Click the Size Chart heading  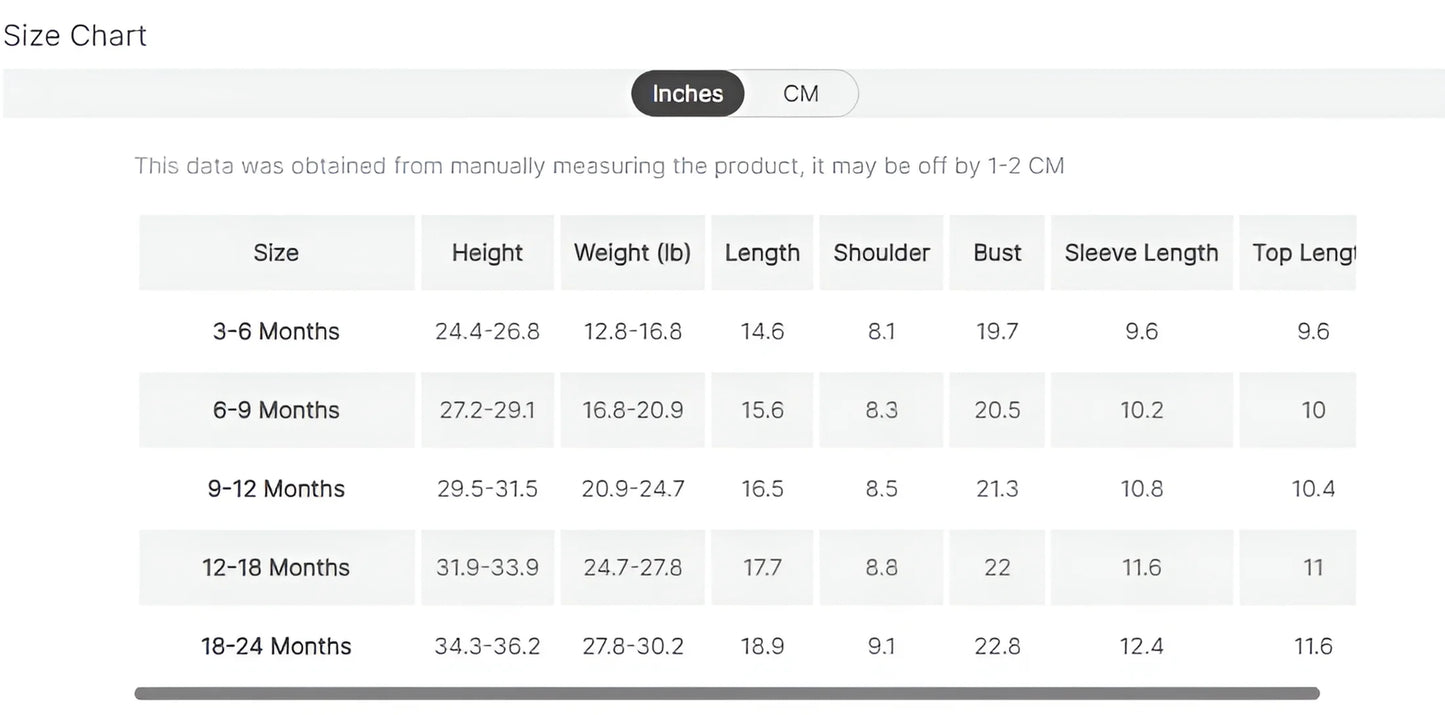pos(75,35)
